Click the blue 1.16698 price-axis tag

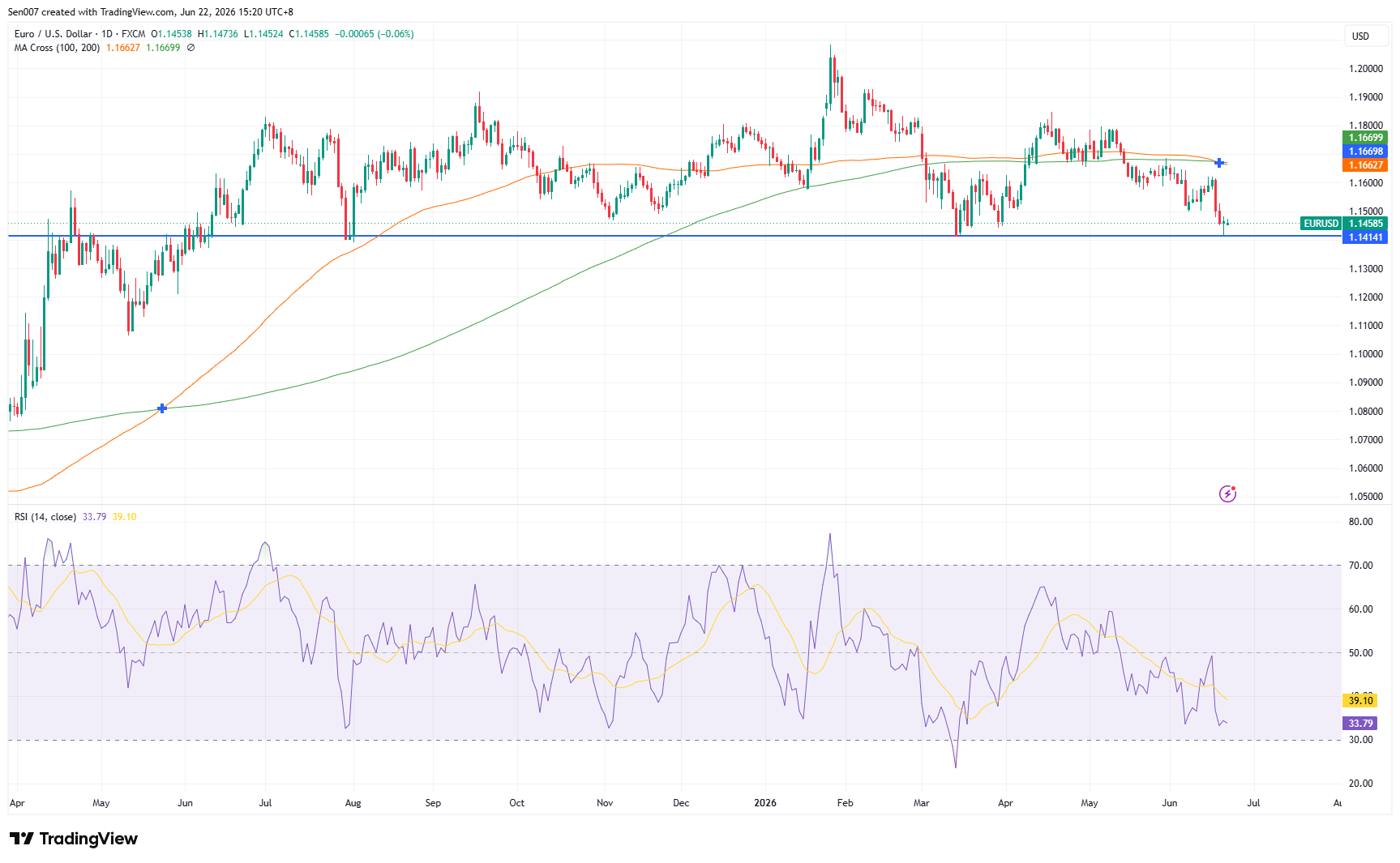click(x=1365, y=152)
